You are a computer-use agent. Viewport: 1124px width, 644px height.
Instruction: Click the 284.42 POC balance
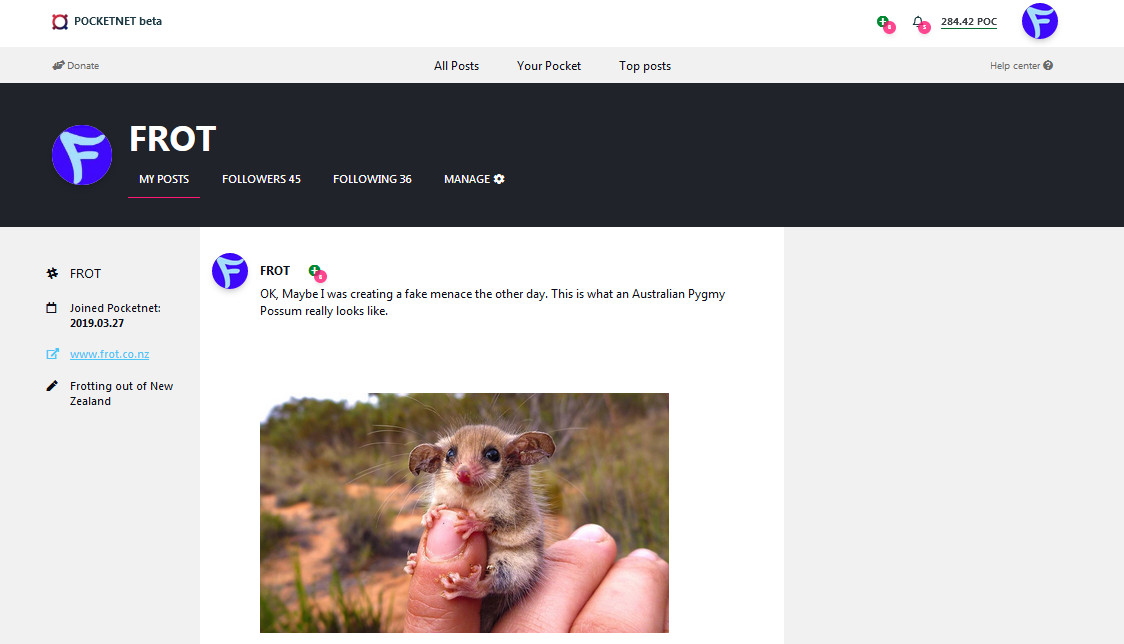[968, 21]
